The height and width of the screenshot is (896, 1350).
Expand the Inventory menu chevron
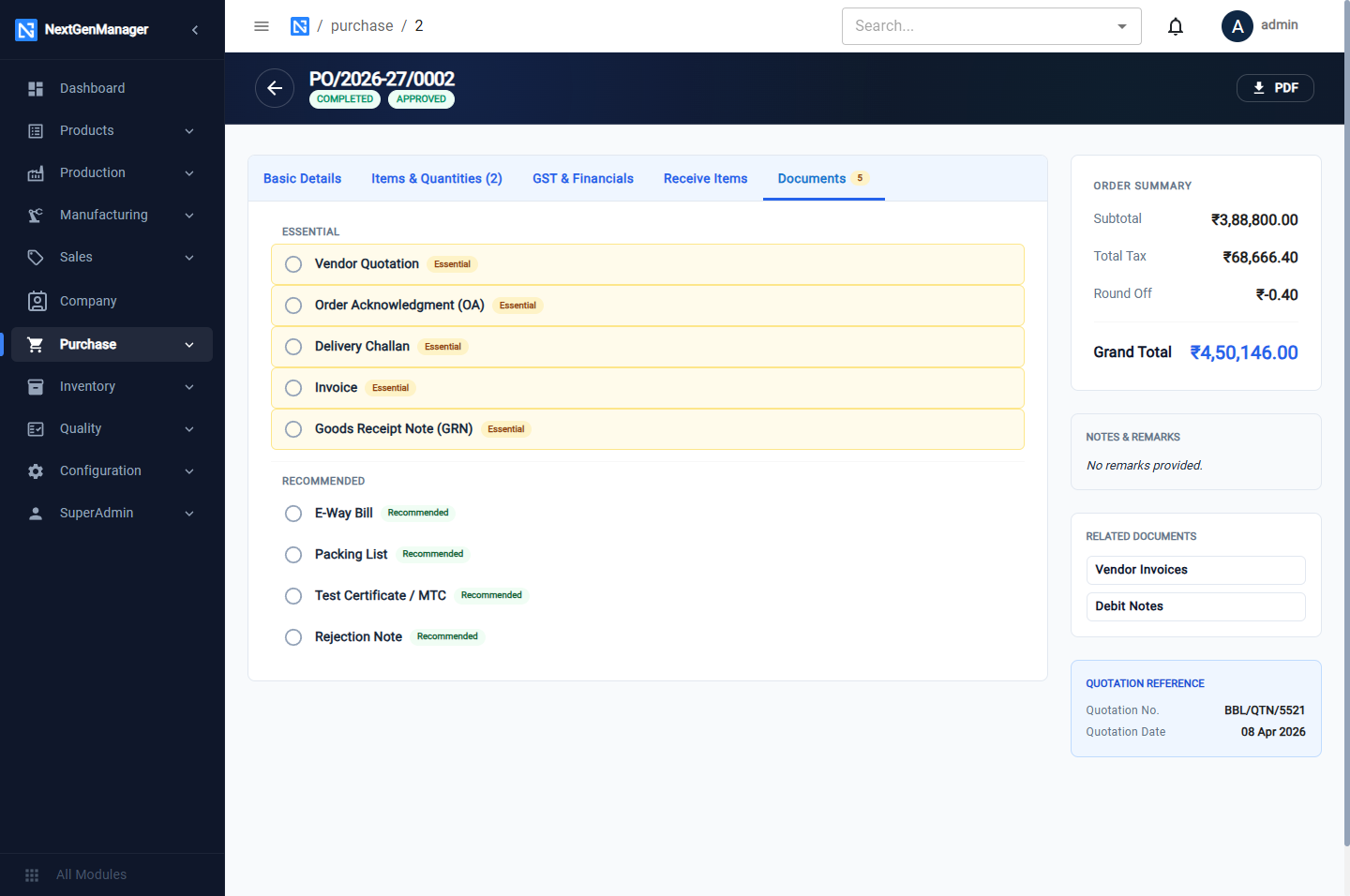189,387
